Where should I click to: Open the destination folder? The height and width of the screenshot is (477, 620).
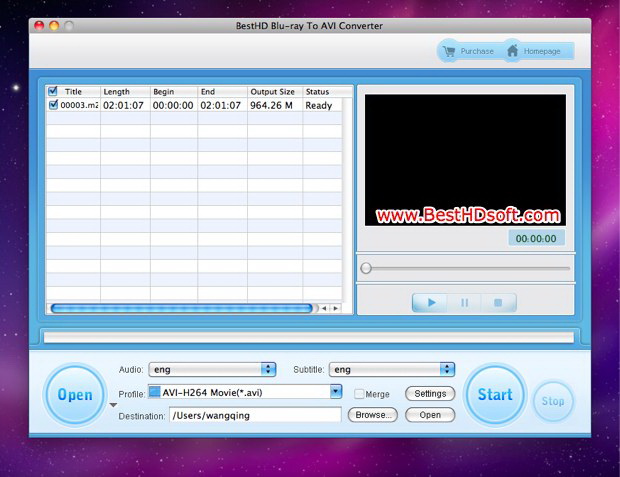coord(430,415)
